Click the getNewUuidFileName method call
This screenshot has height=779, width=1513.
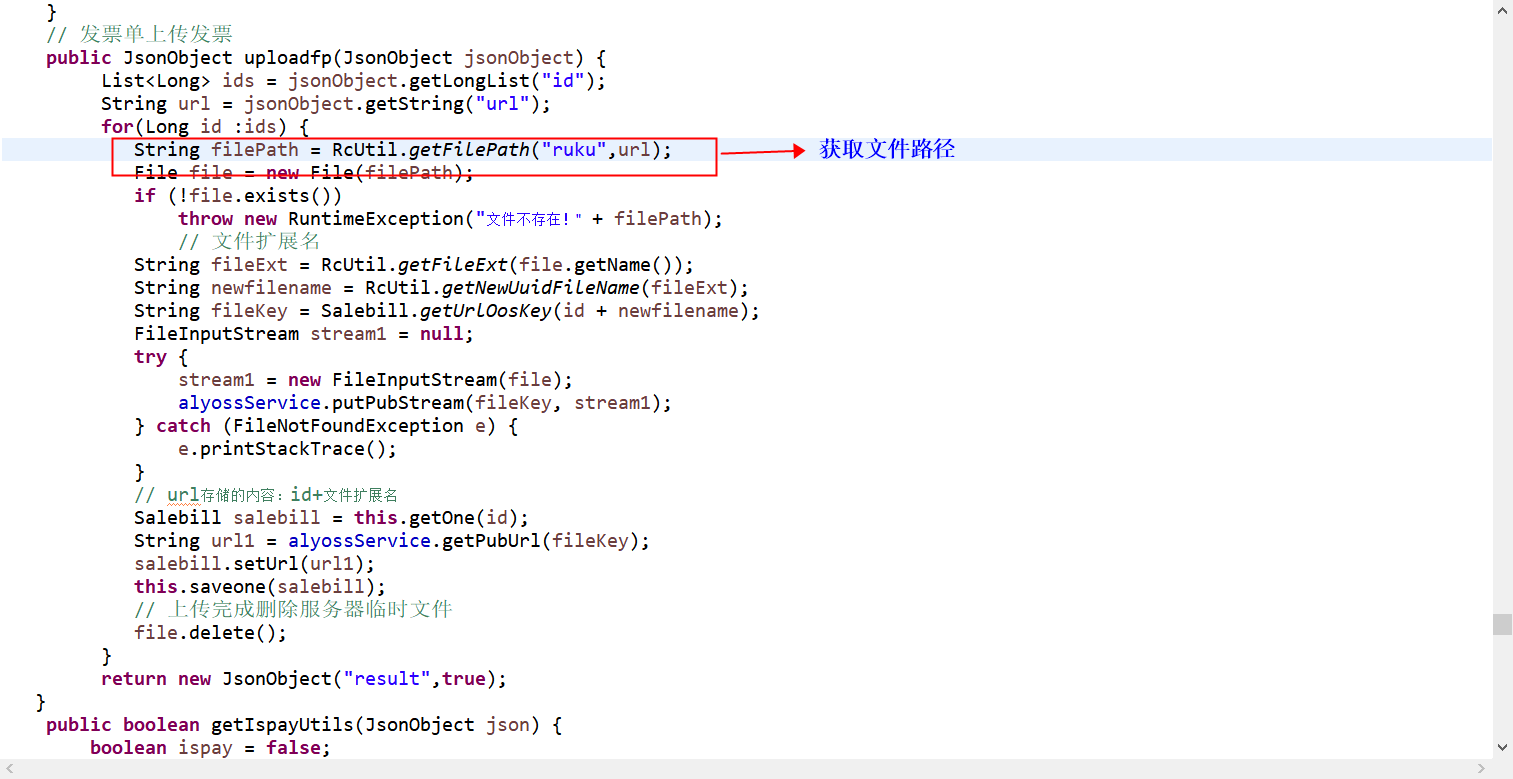541,288
